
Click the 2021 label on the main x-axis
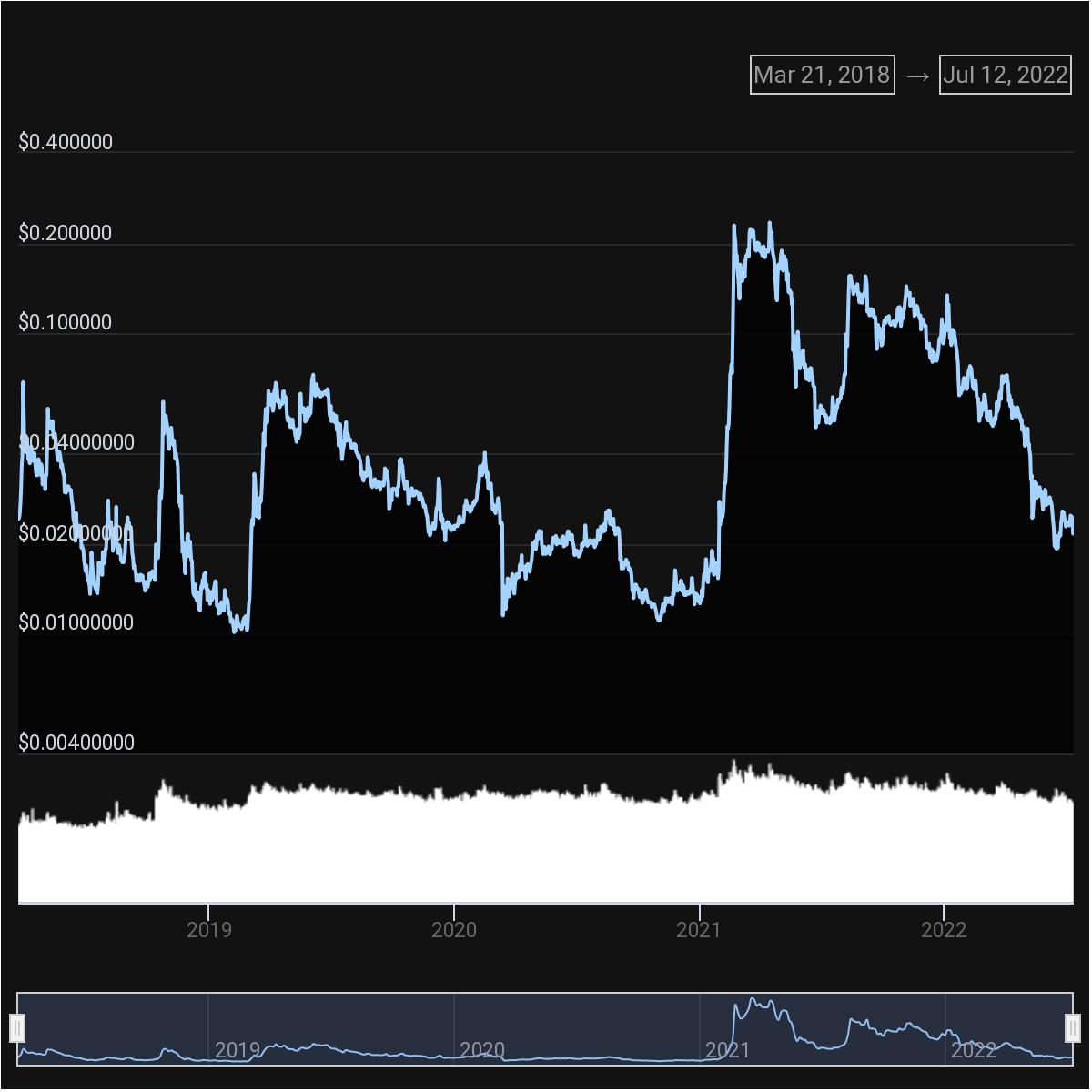[x=699, y=930]
